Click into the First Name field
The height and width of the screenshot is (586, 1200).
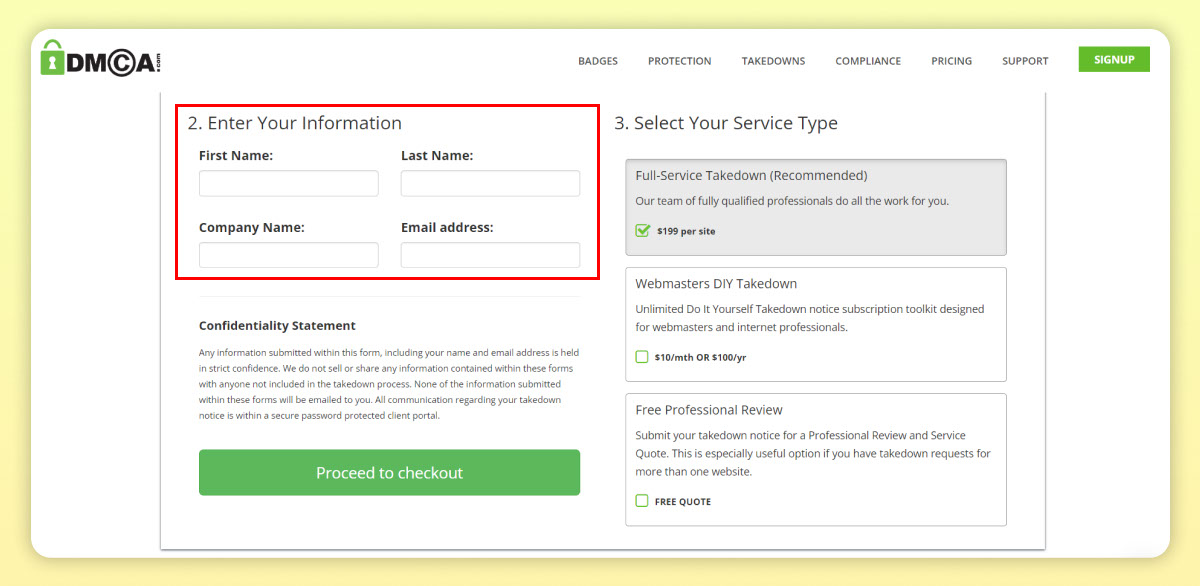(x=288, y=183)
